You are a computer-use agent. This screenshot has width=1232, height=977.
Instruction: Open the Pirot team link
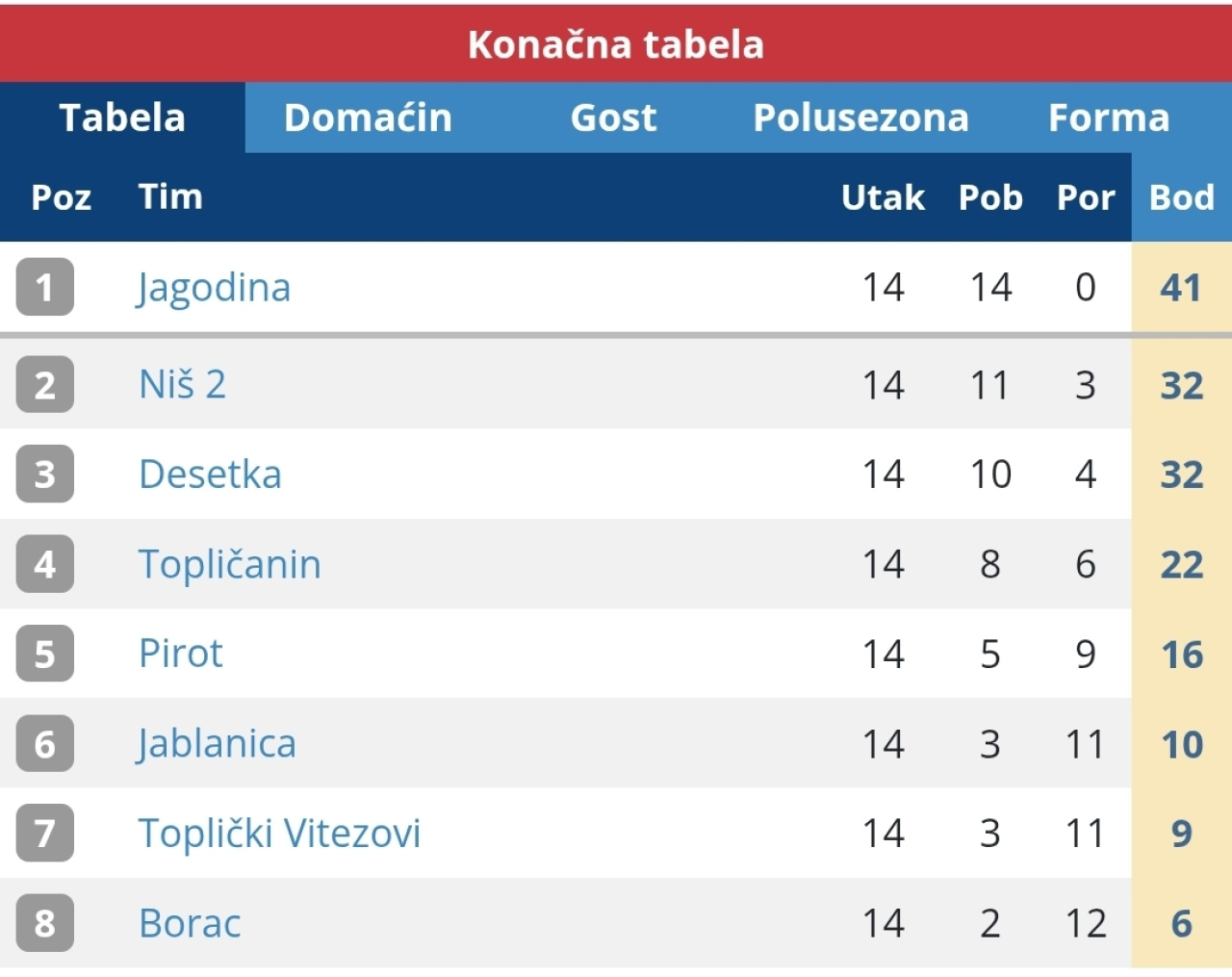(180, 654)
